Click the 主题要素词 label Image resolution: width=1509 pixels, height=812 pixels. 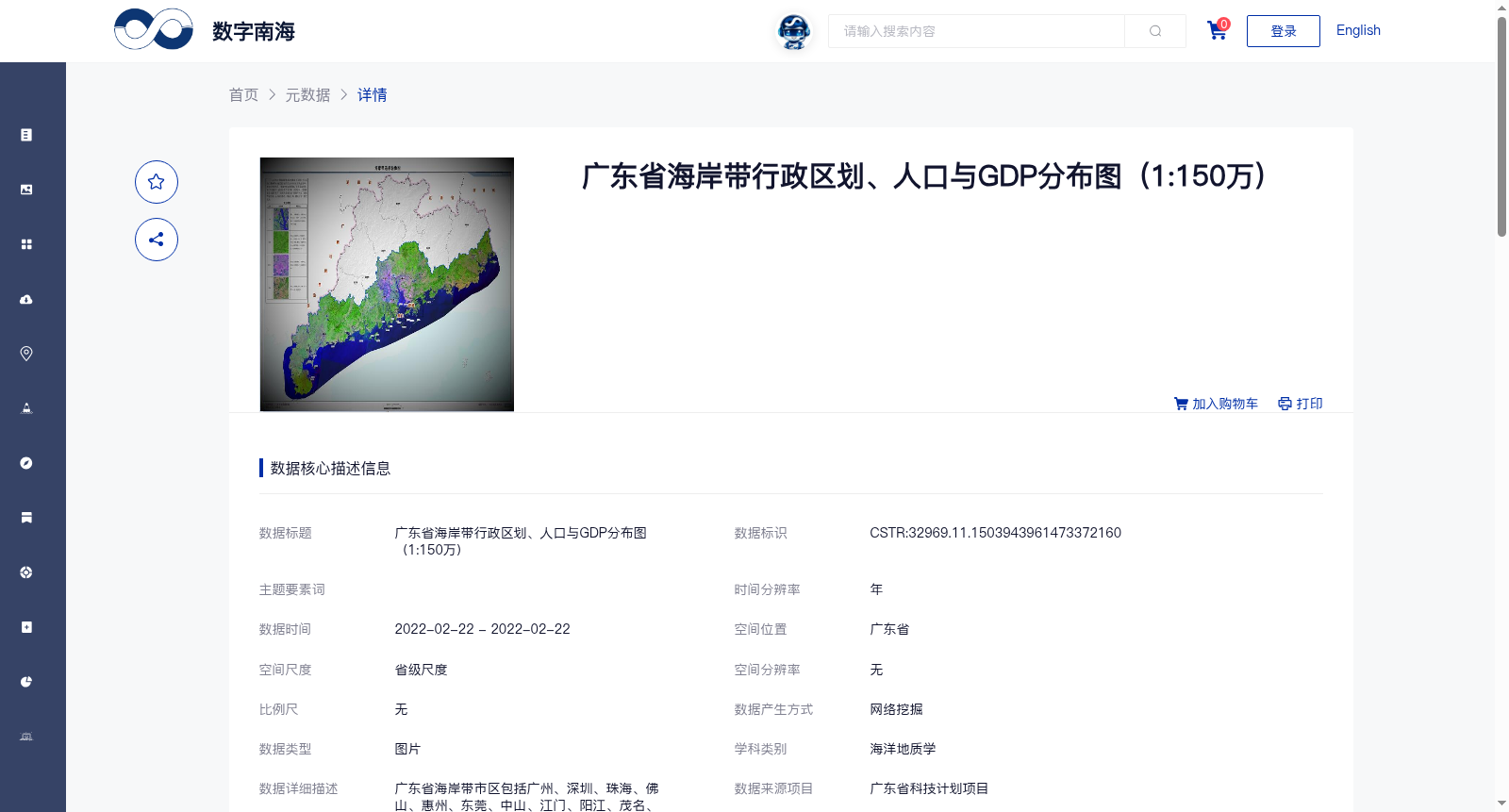(x=291, y=589)
